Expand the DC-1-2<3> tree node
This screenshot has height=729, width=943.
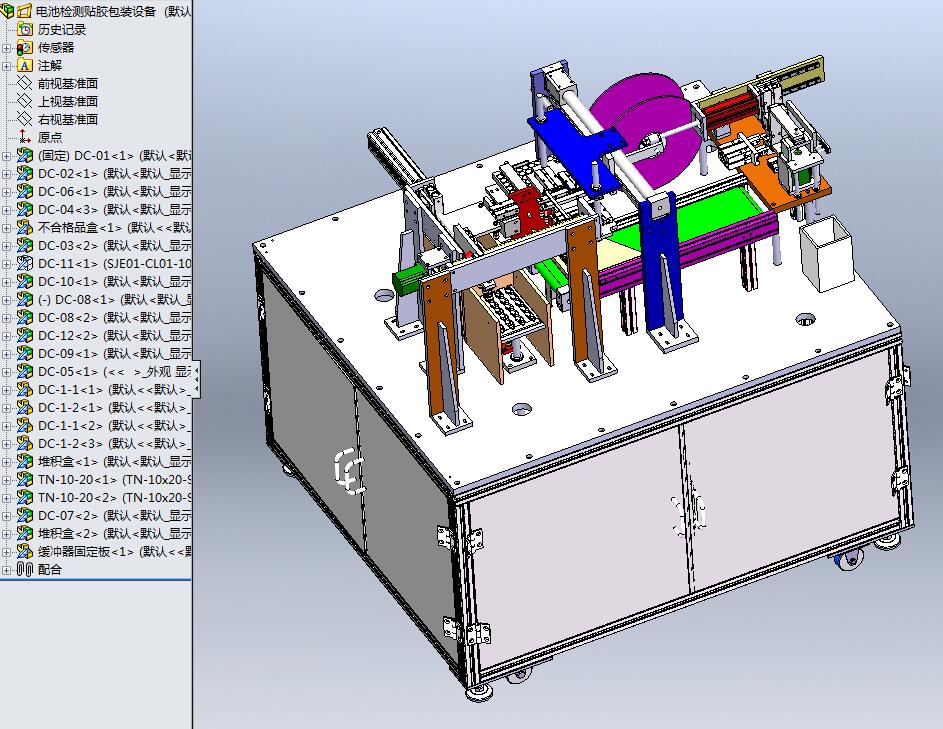point(6,444)
